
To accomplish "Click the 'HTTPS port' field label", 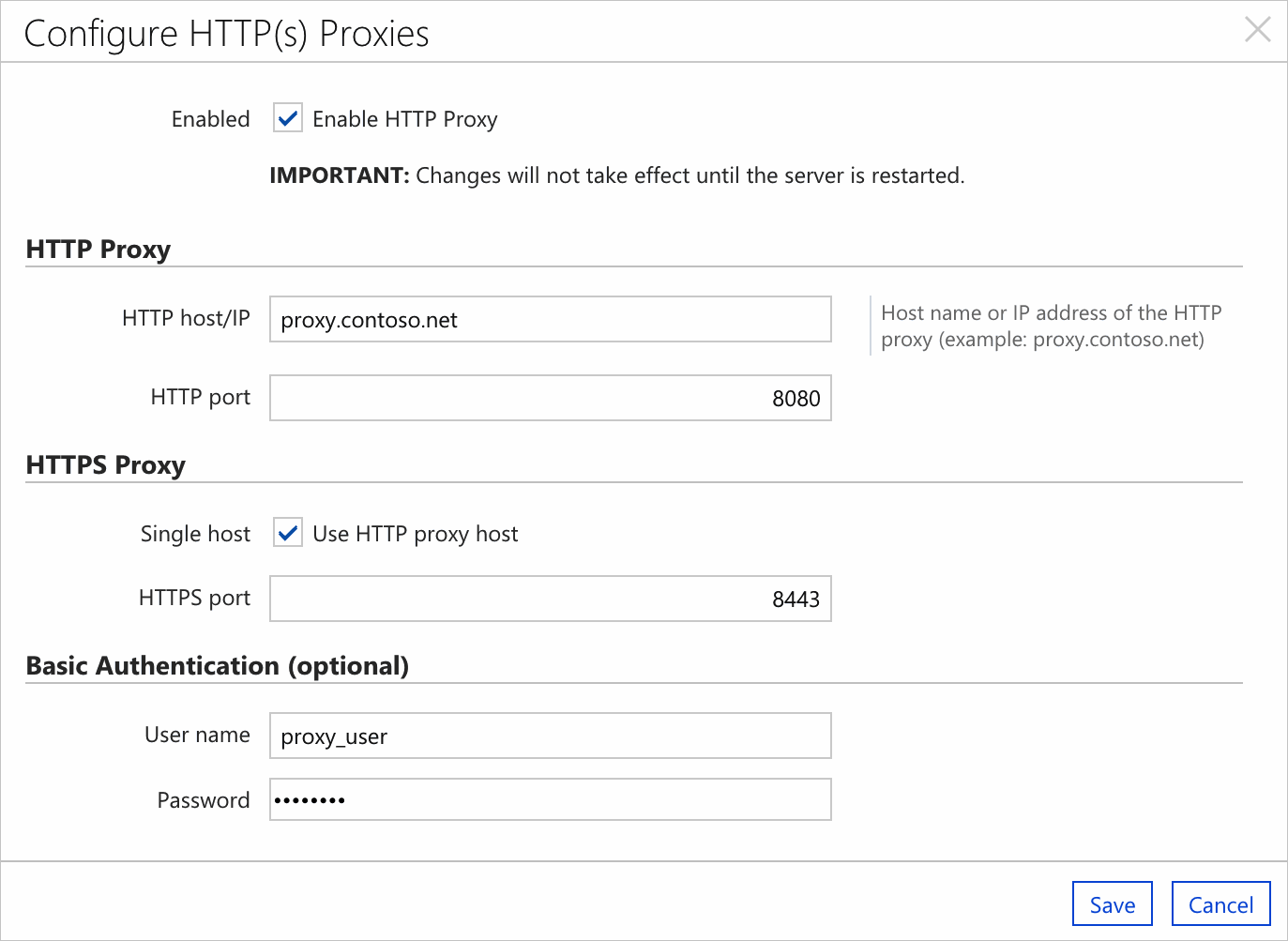I will point(194,598).
